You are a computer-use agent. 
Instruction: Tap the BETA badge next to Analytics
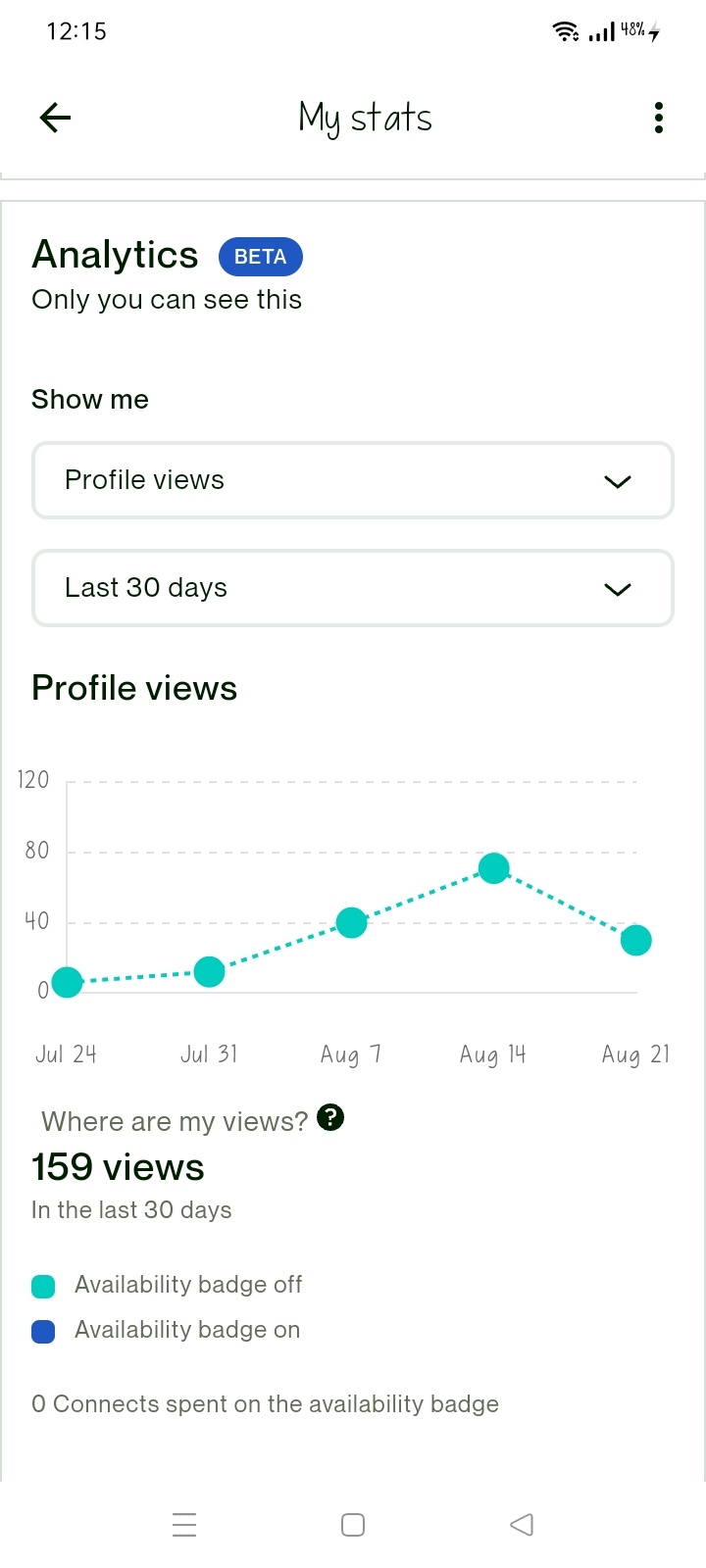[261, 257]
